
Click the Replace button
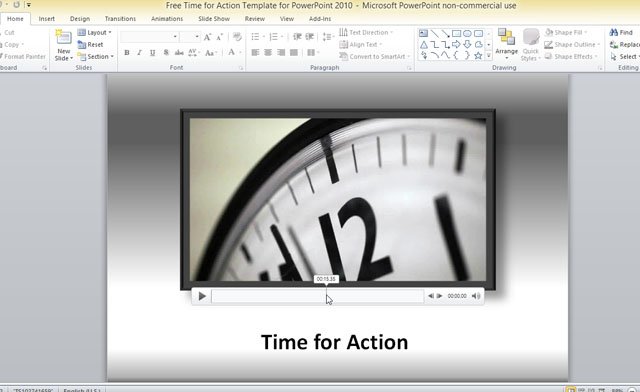pyautogui.click(x=624, y=45)
